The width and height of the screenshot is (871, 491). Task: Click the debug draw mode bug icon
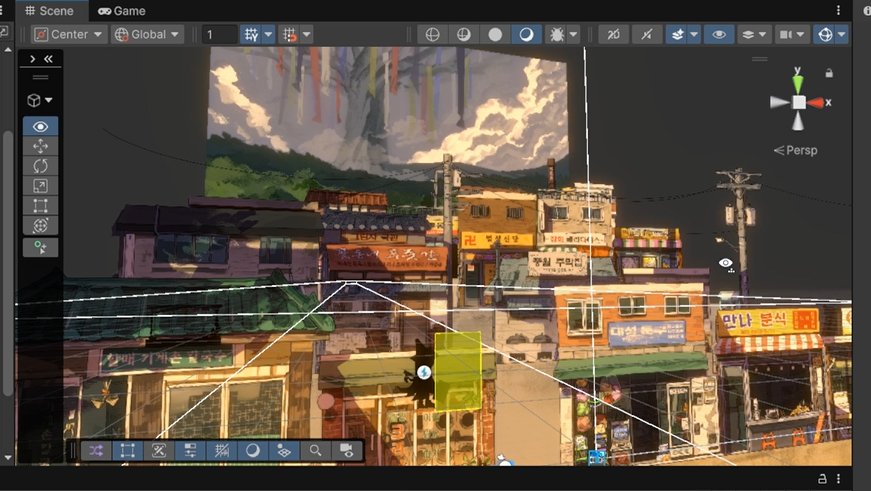pyautogui.click(x=556, y=34)
